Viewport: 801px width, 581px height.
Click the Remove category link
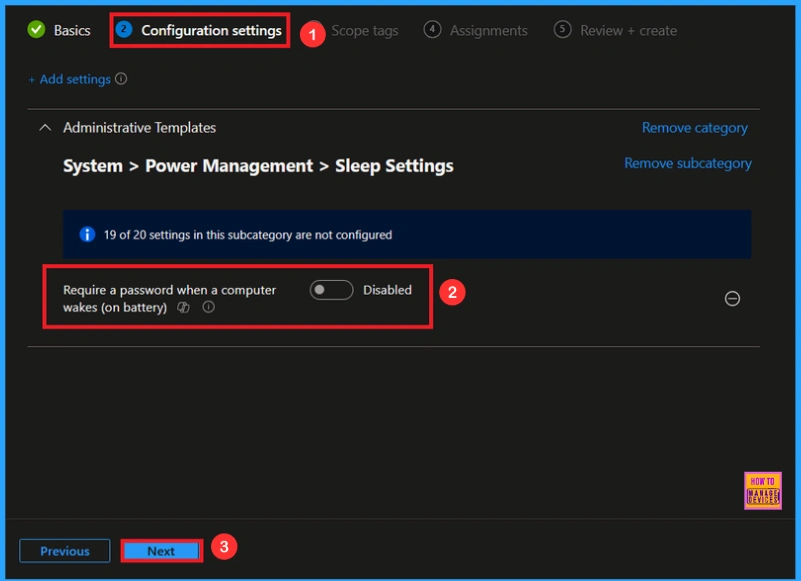coord(693,127)
